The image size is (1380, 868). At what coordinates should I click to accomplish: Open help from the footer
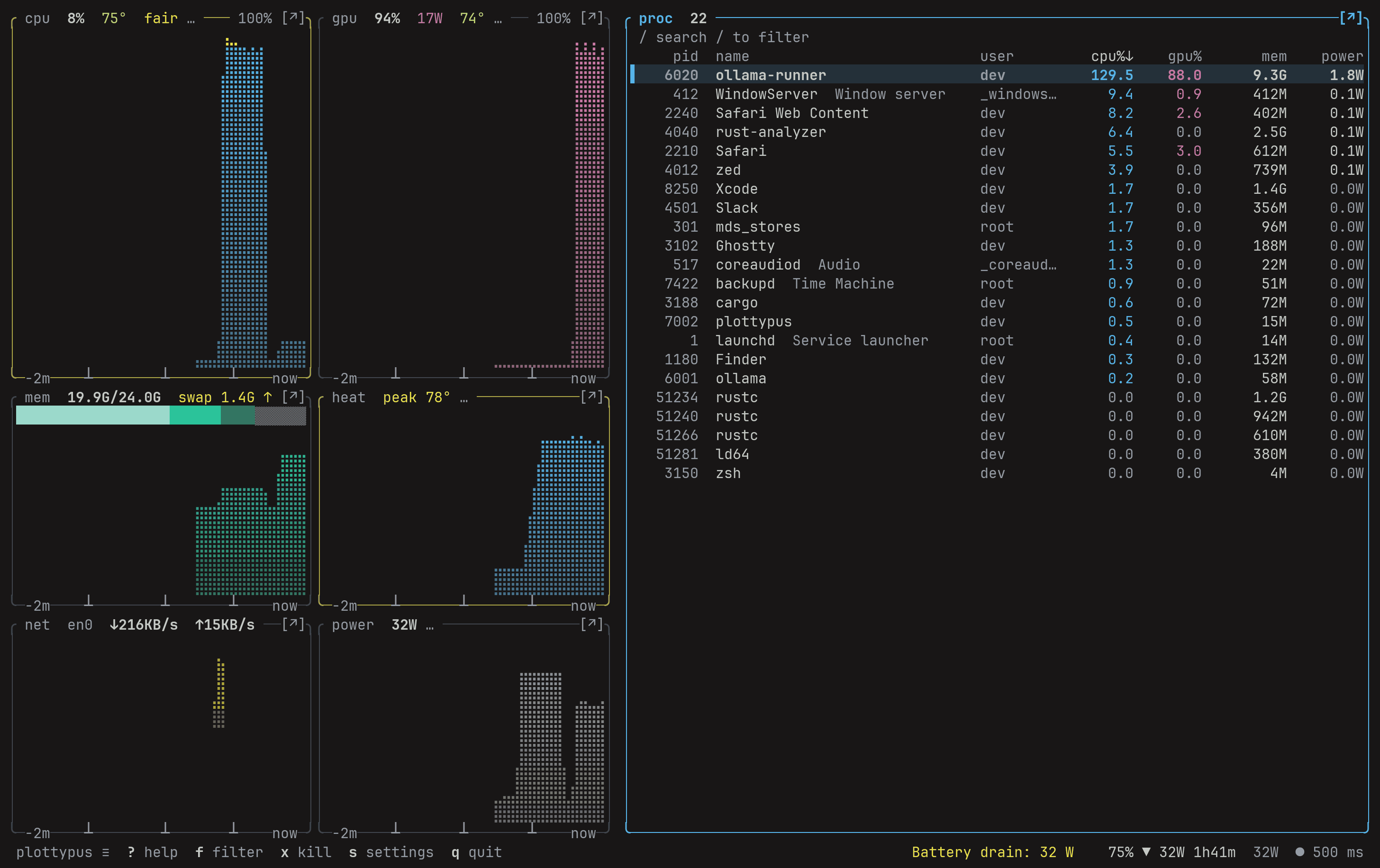(x=153, y=852)
